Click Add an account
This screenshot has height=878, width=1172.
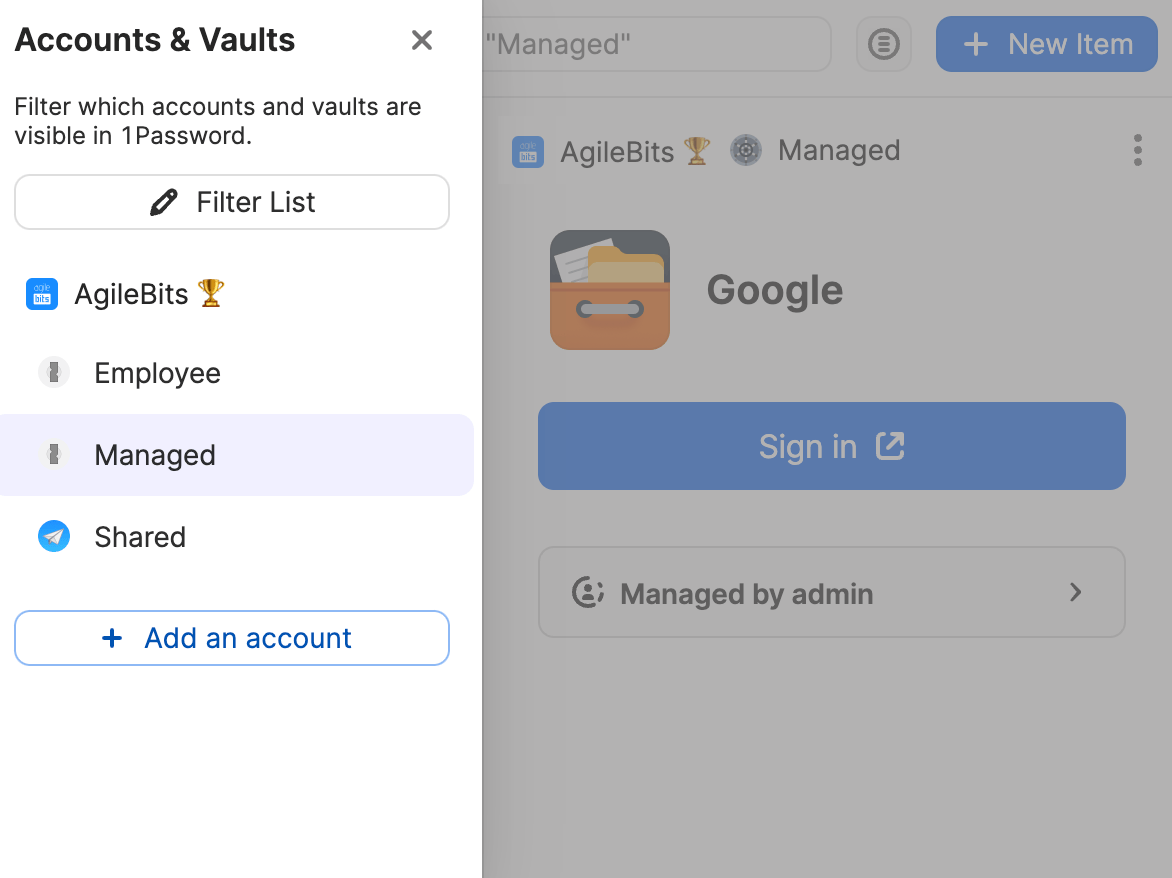231,637
